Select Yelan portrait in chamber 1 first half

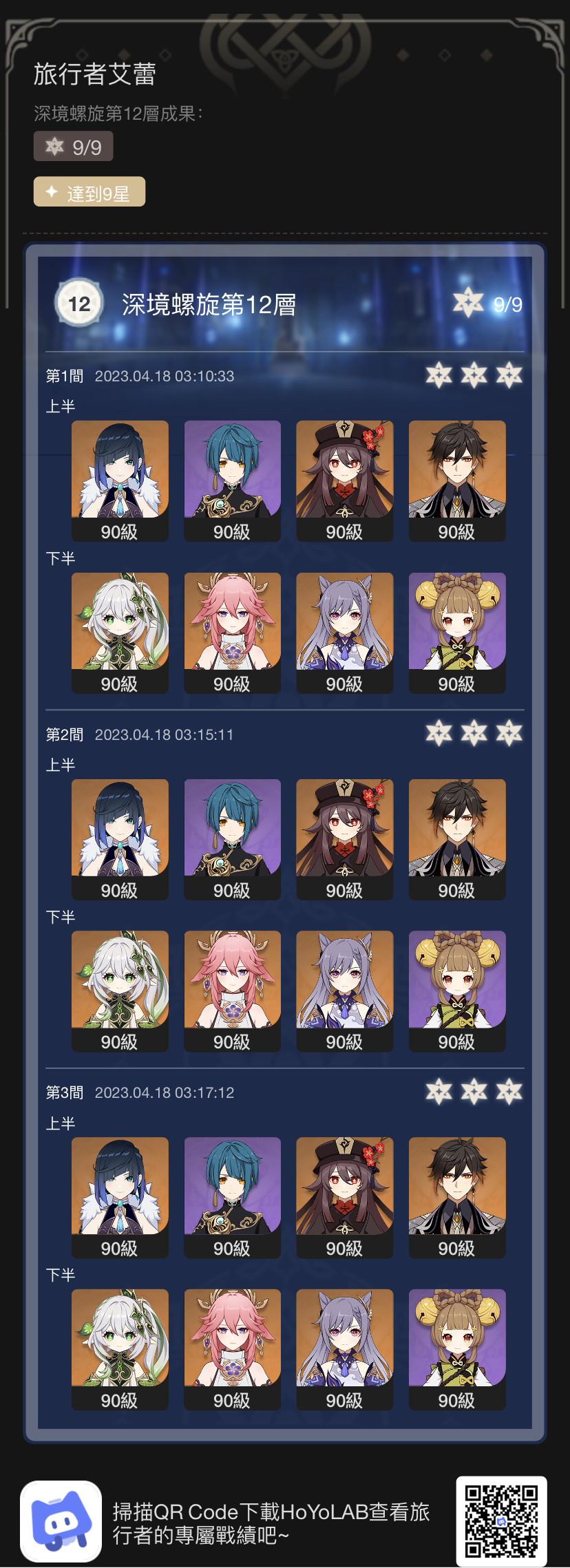pos(120,480)
